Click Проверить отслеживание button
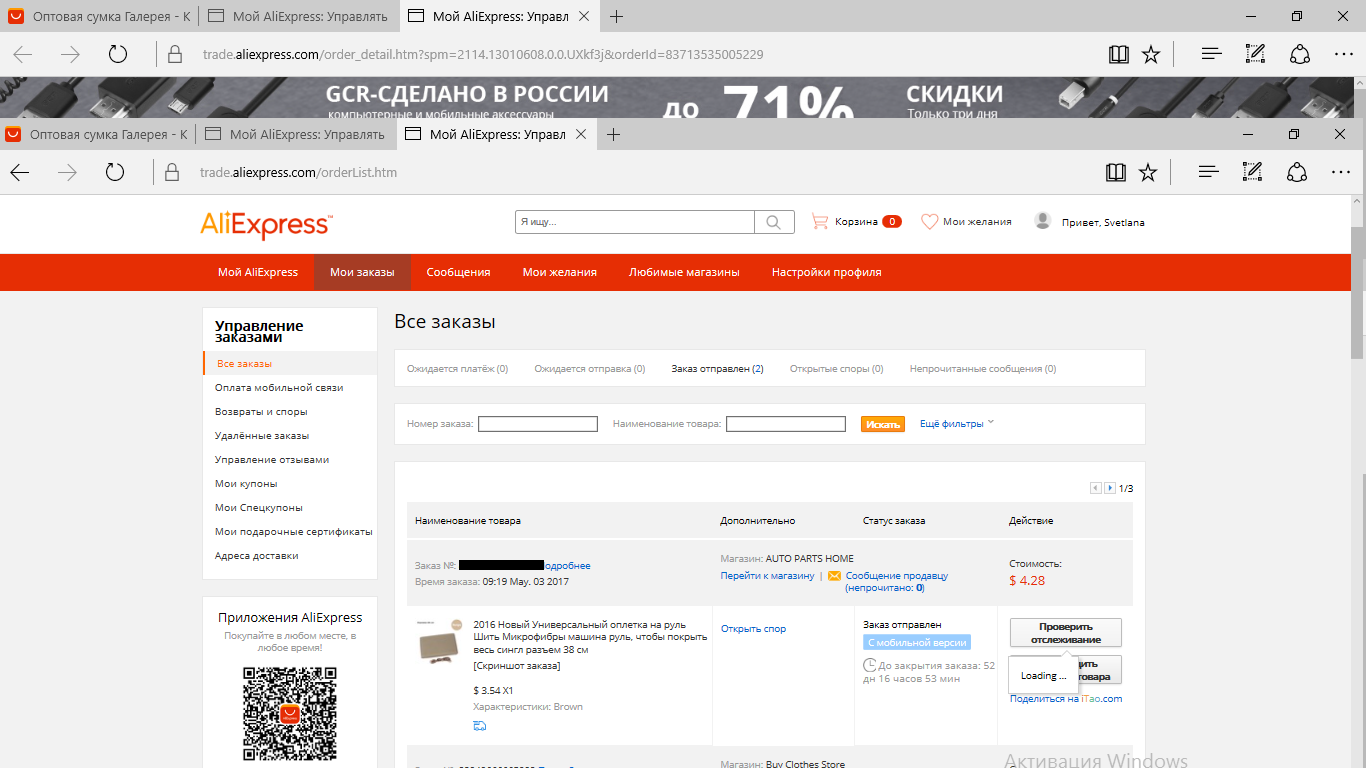The image size is (1366, 768). (x=1065, y=633)
